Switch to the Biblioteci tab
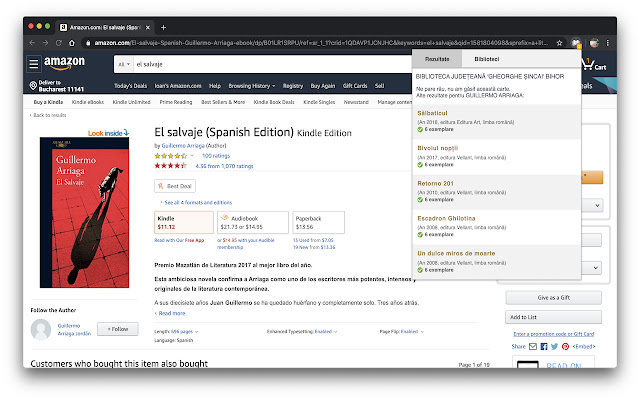 click(487, 59)
